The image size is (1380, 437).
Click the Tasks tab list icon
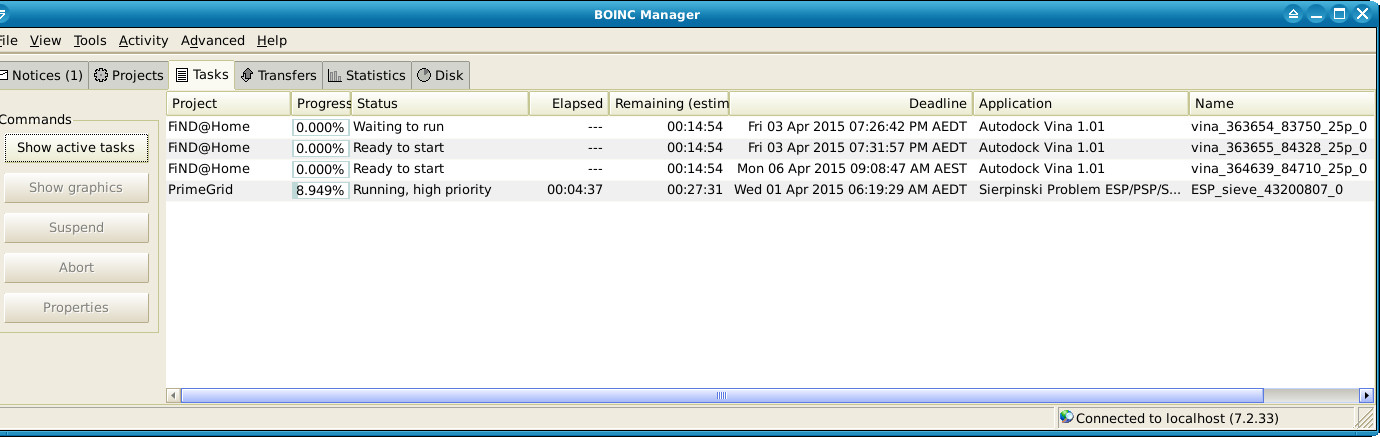pos(182,74)
